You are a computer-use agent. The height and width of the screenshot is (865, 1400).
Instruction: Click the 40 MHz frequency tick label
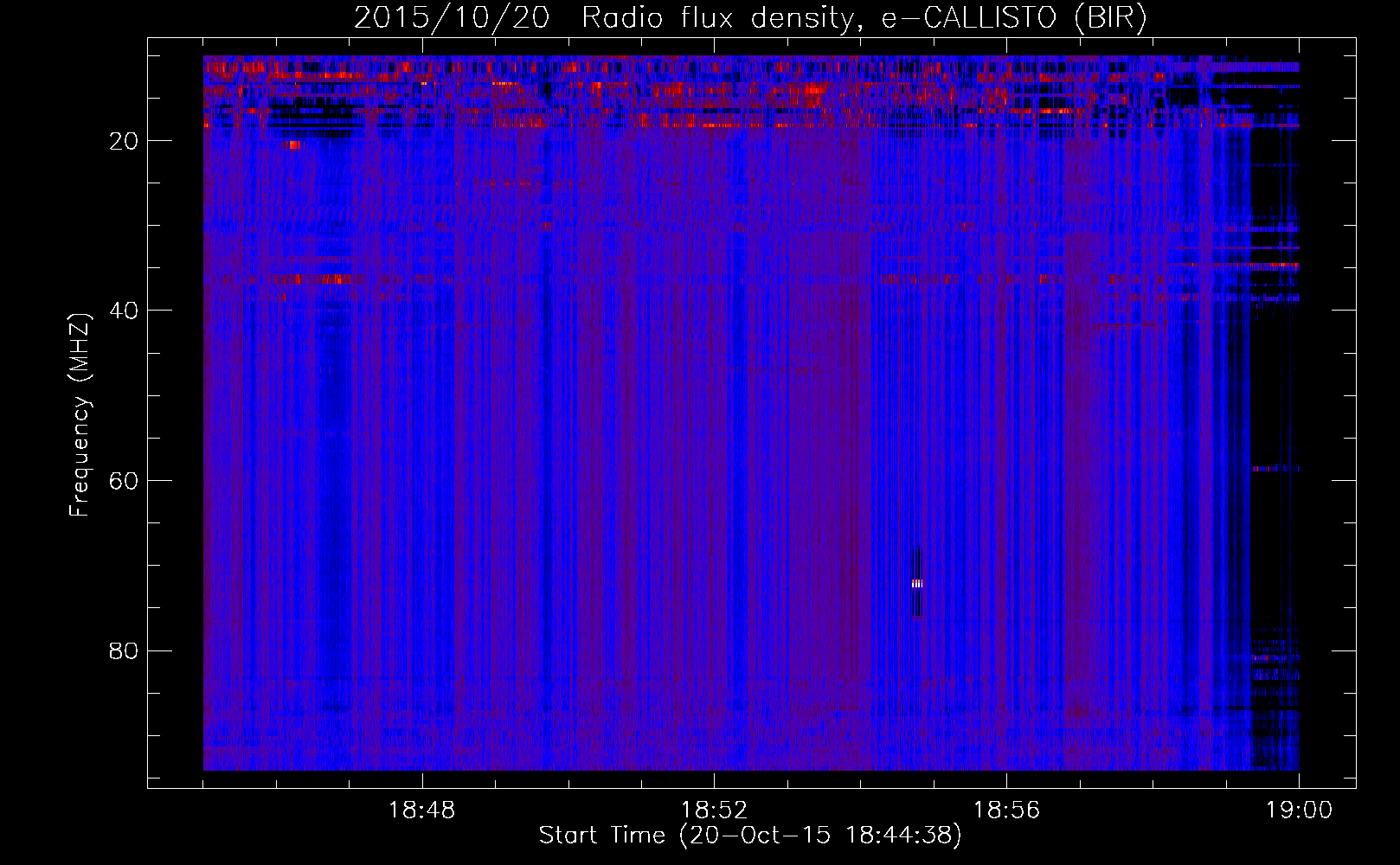click(x=124, y=311)
